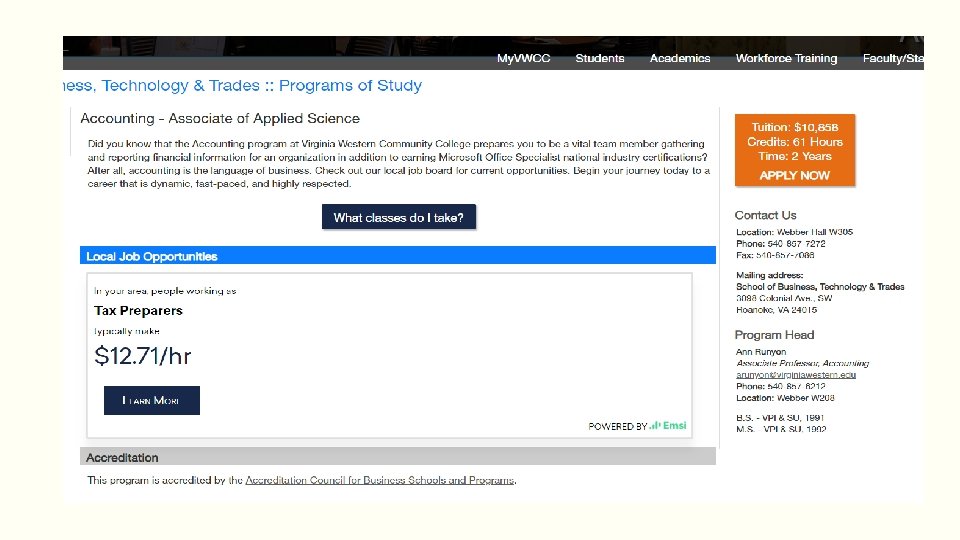This screenshot has height=540, width=960.
Task: Select the 'Accounting - Associate of Applied Science' heading
Action: click(x=220, y=118)
